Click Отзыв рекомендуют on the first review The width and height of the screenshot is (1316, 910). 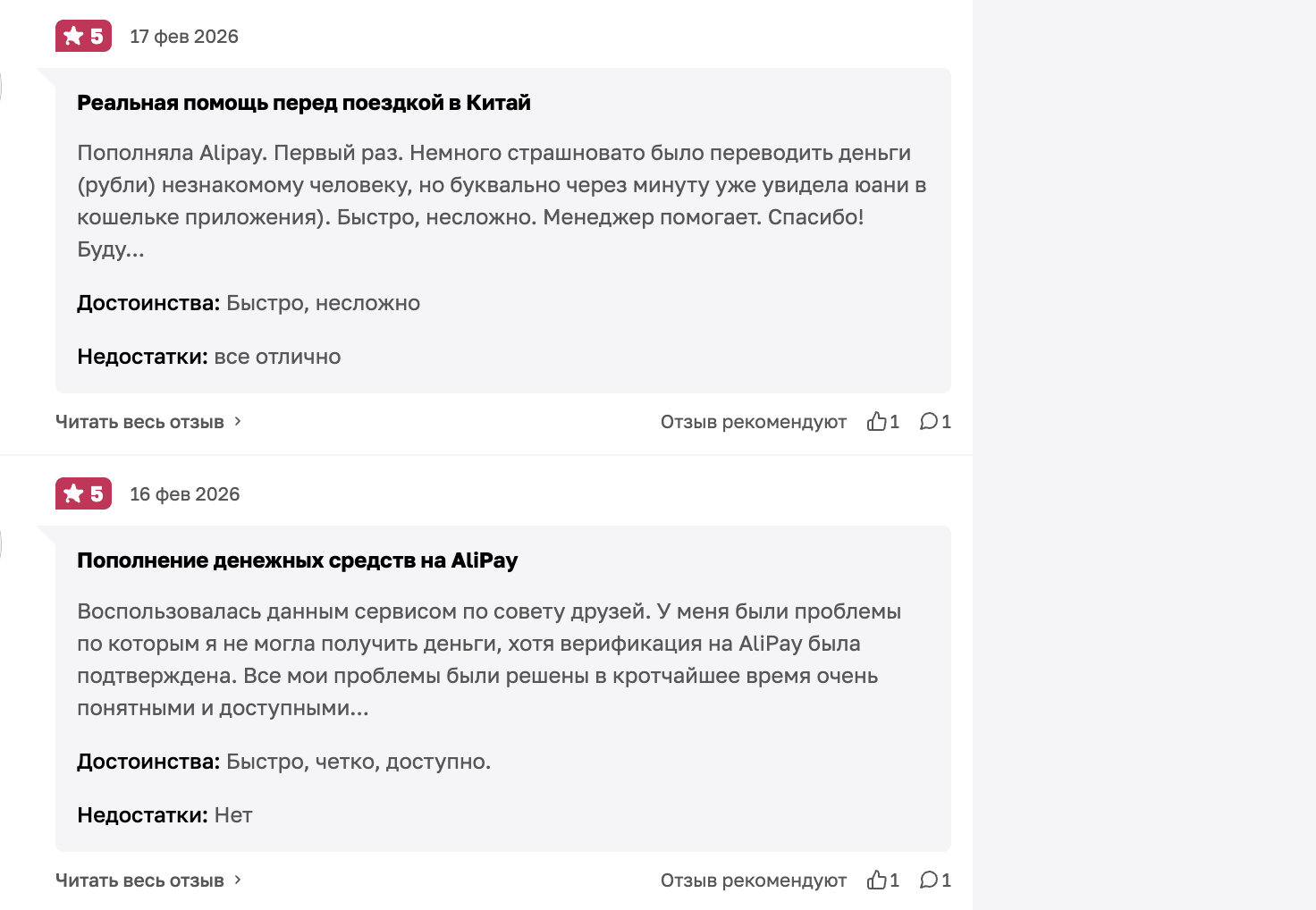(x=753, y=421)
